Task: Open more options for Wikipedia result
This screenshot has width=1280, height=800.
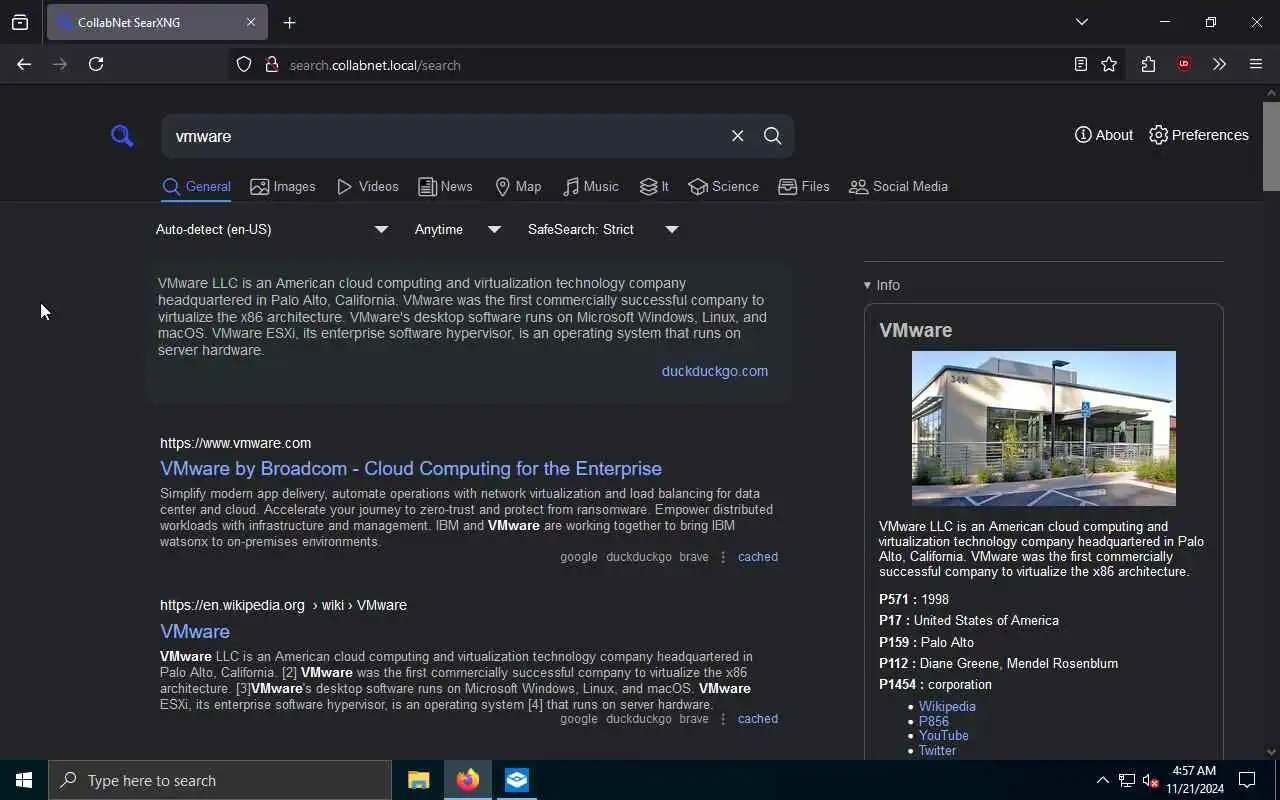Action: (723, 719)
